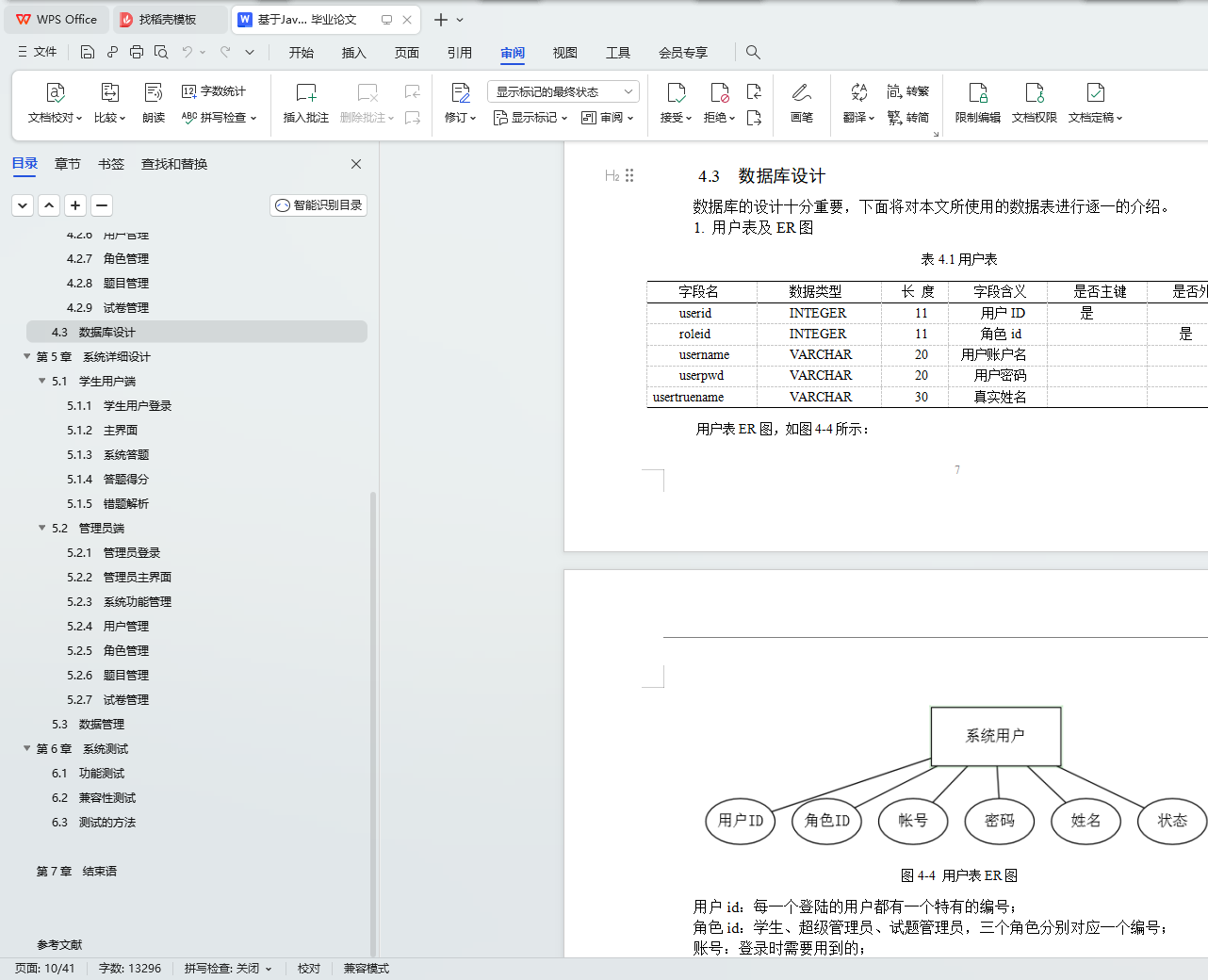Open new document tab with plus
This screenshot has width=1208, height=980.
tap(440, 20)
